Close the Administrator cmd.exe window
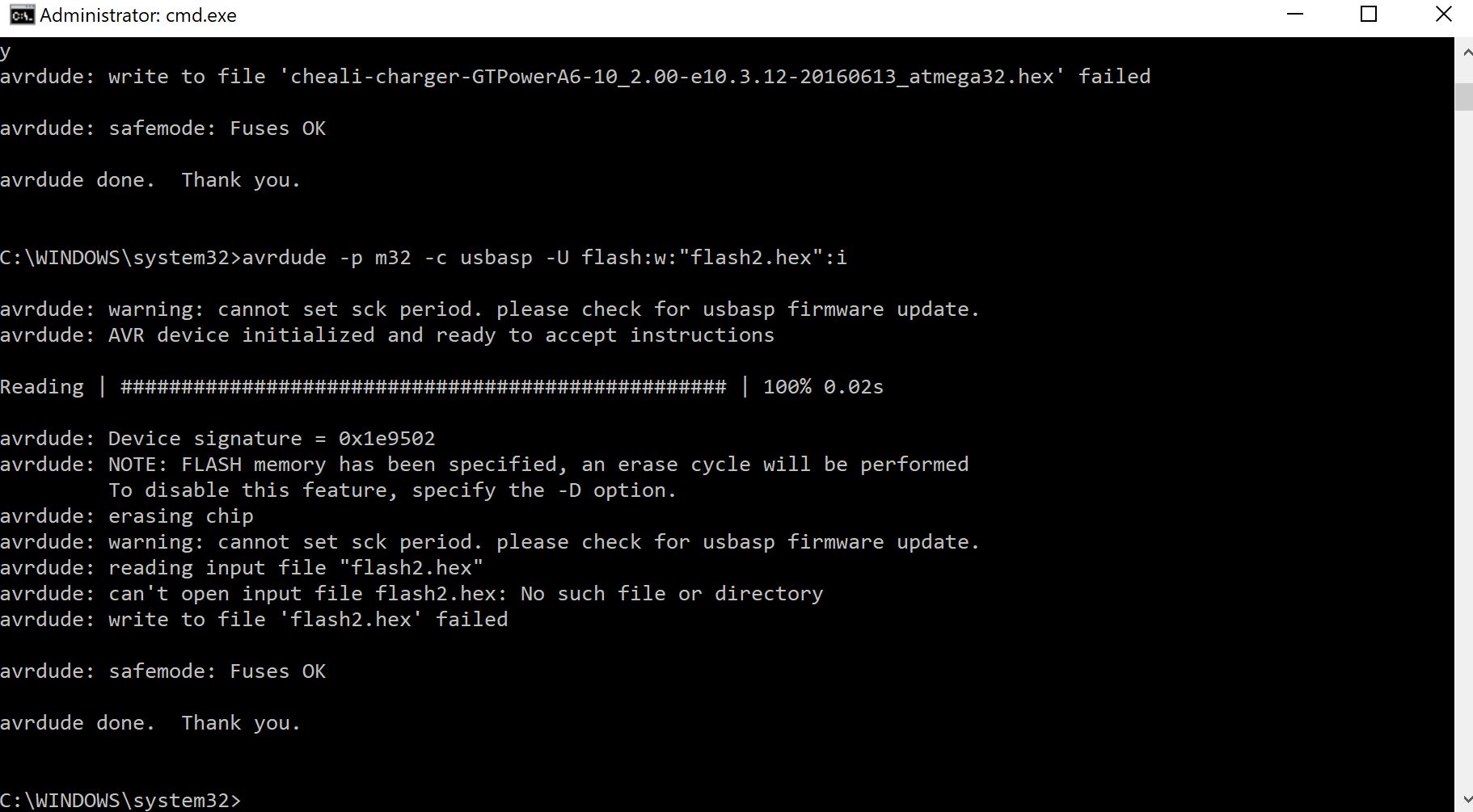This screenshot has width=1473, height=812. tap(1443, 15)
